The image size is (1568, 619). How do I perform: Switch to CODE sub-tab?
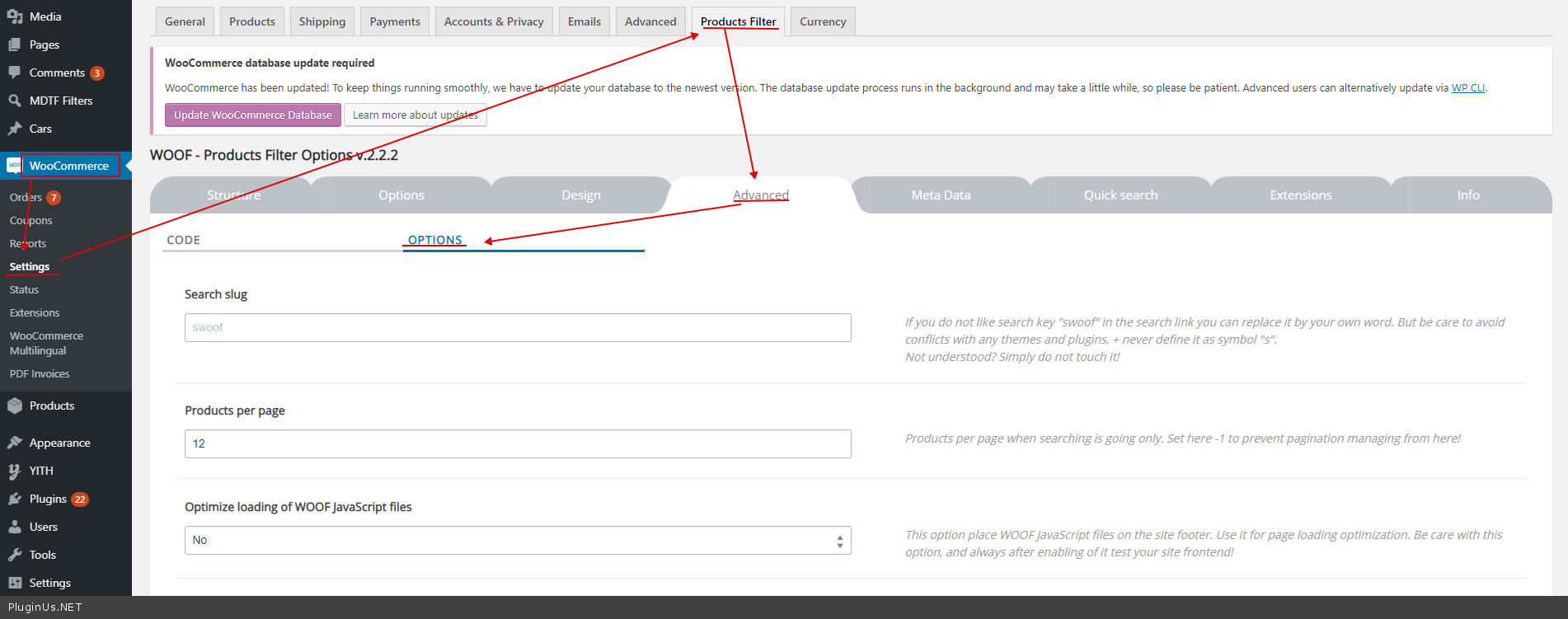[184, 240]
